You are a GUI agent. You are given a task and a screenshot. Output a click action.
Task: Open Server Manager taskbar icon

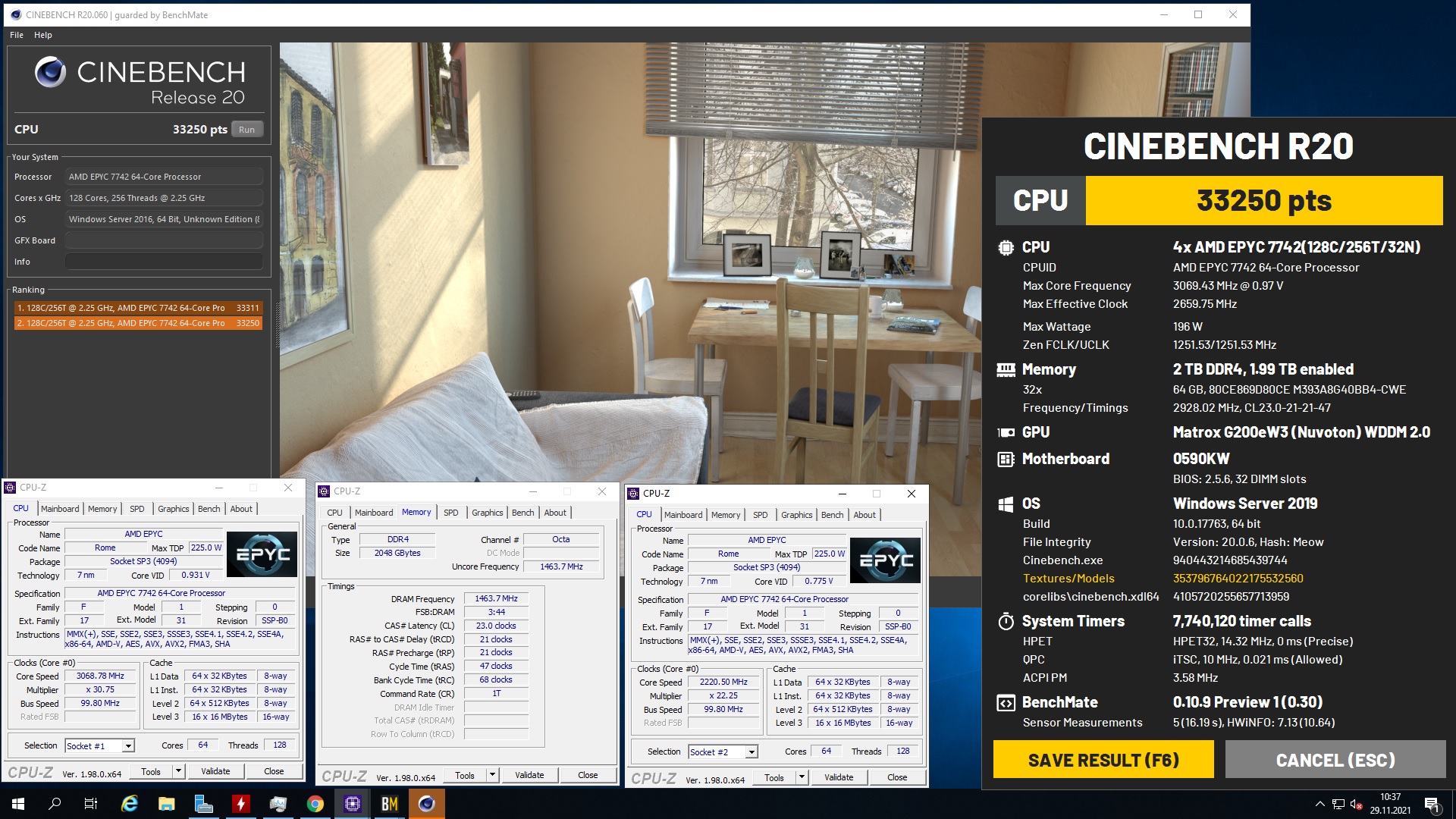coord(204,804)
